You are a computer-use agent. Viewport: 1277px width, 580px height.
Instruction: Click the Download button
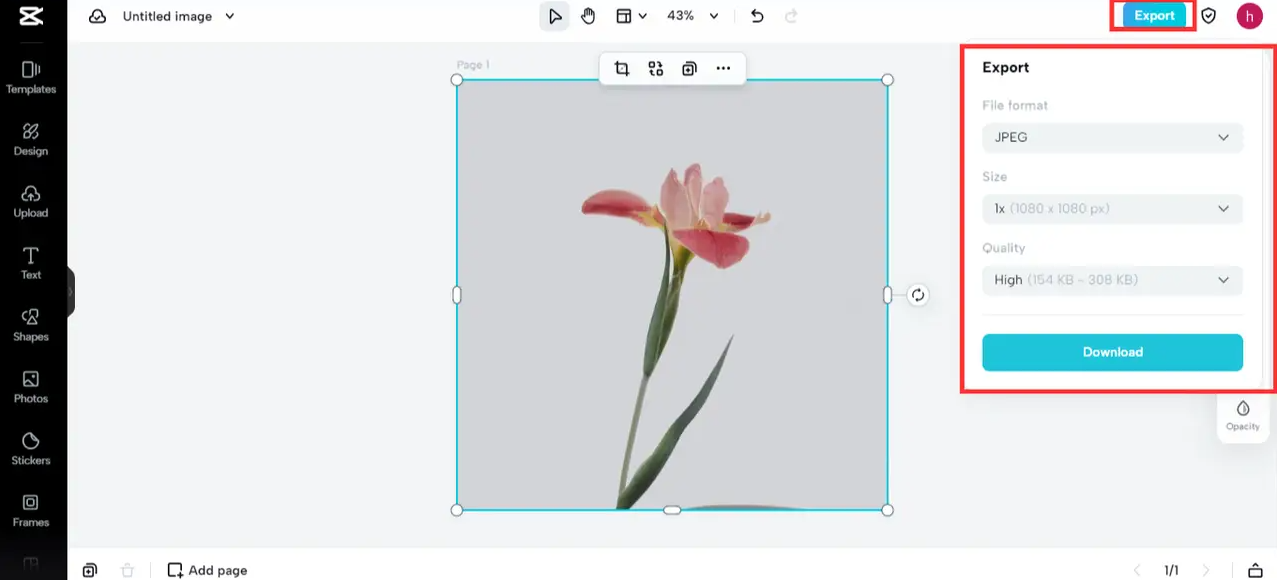pyautogui.click(x=1112, y=352)
